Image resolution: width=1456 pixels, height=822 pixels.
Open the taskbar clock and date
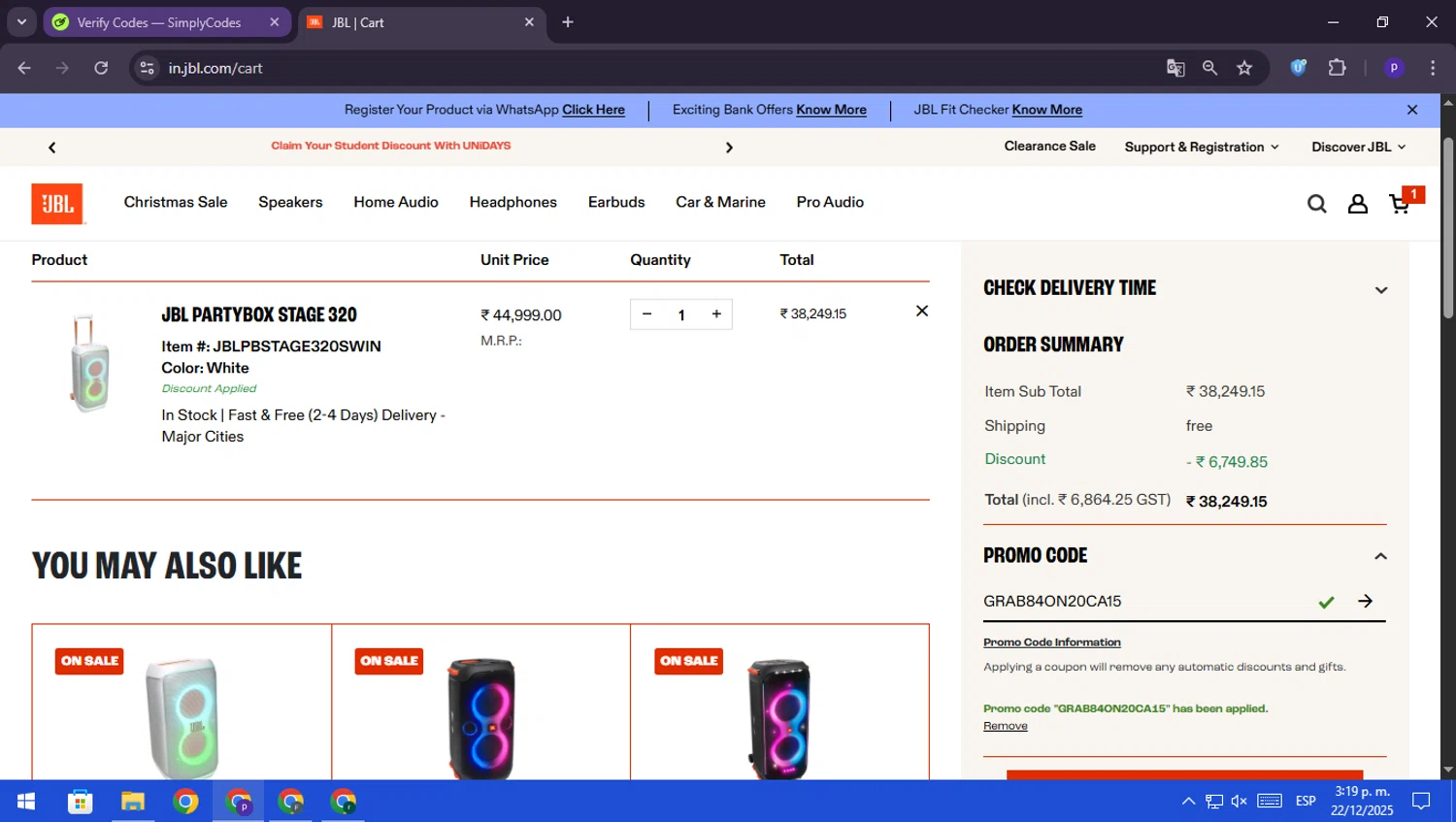[x=1362, y=801]
